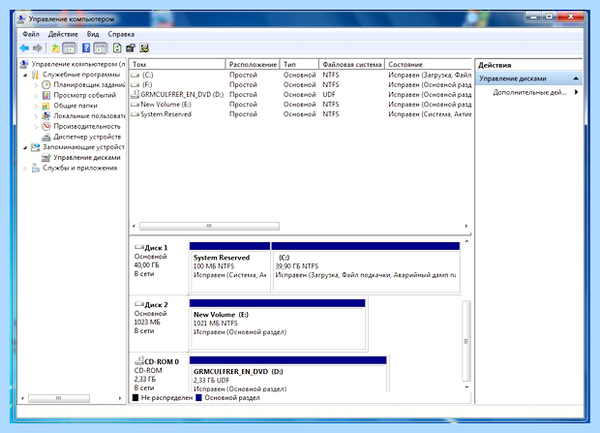Collapse the Управление дисками actions section arrow

click(576, 79)
